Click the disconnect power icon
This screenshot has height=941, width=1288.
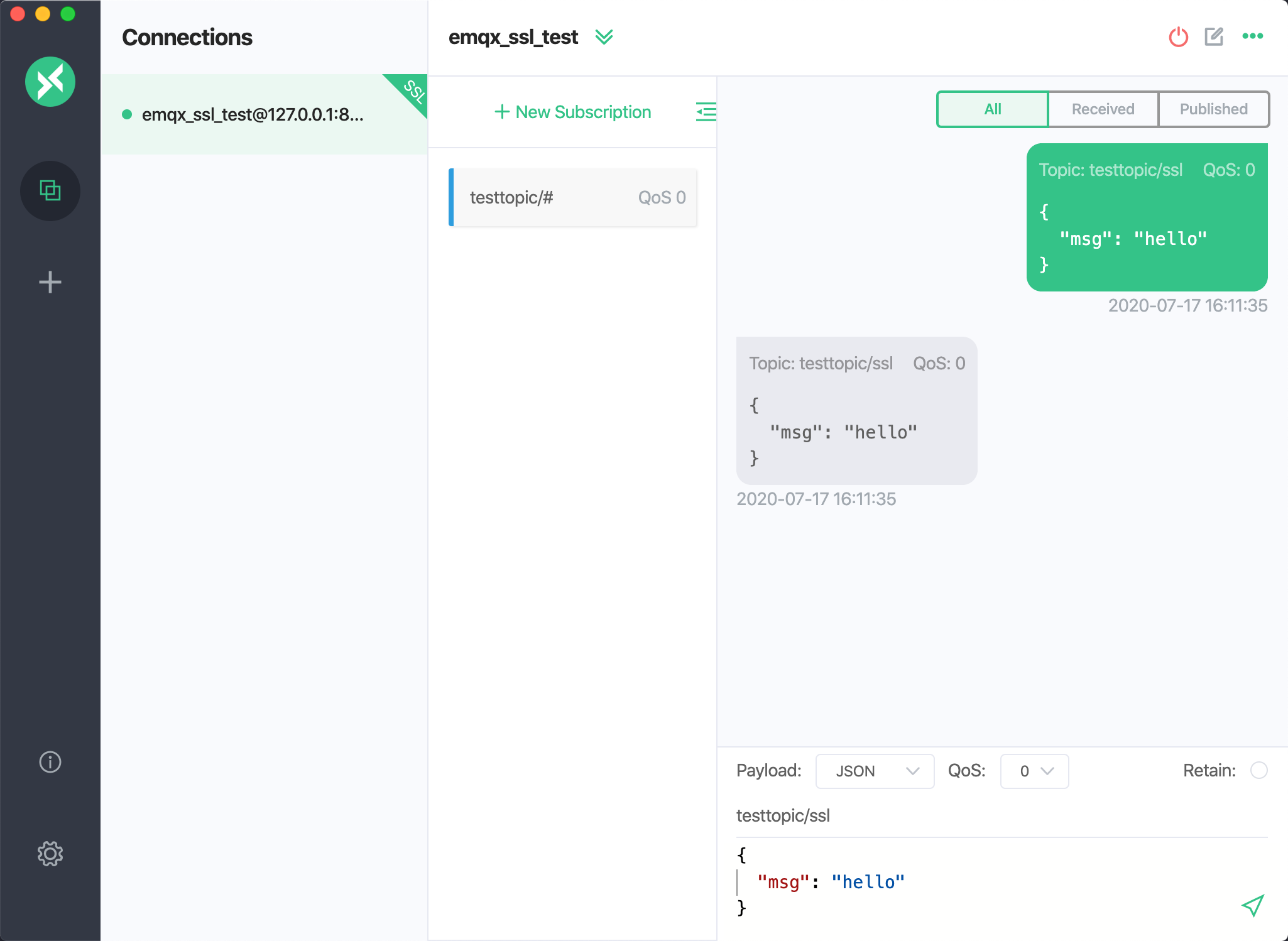[x=1178, y=38]
